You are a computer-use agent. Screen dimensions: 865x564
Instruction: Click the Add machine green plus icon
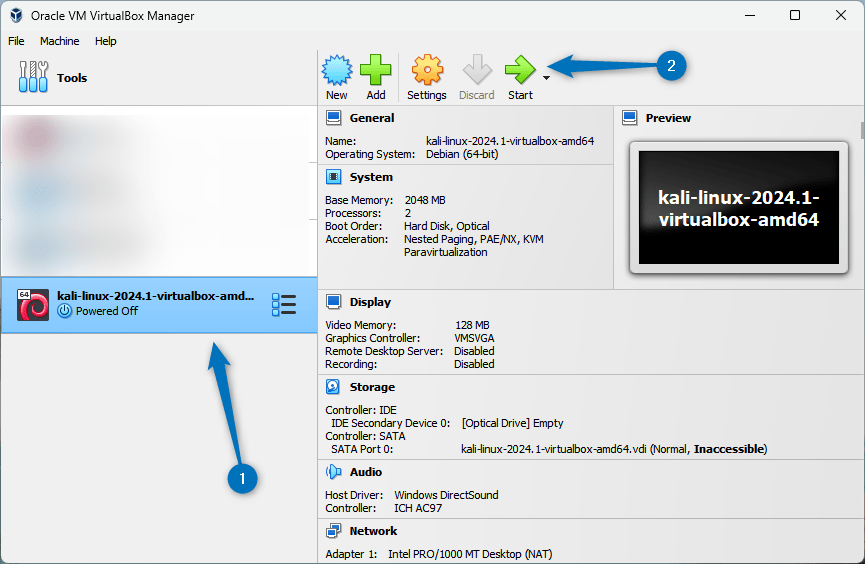coord(376,70)
